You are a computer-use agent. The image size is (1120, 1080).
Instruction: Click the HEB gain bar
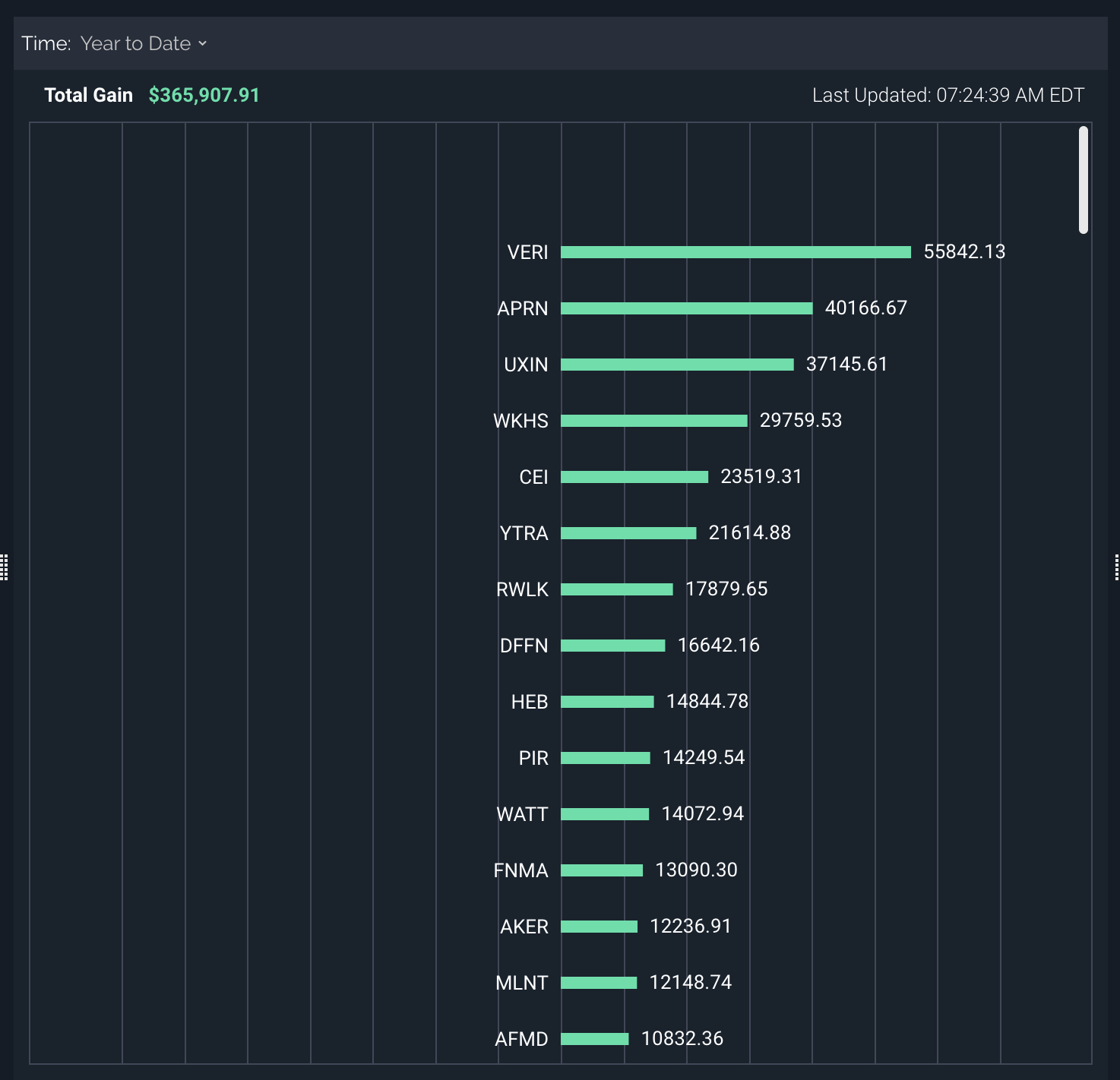coord(607,702)
